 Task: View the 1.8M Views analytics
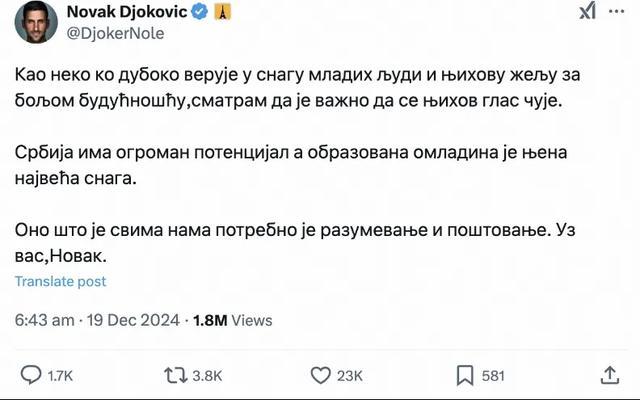(x=232, y=321)
